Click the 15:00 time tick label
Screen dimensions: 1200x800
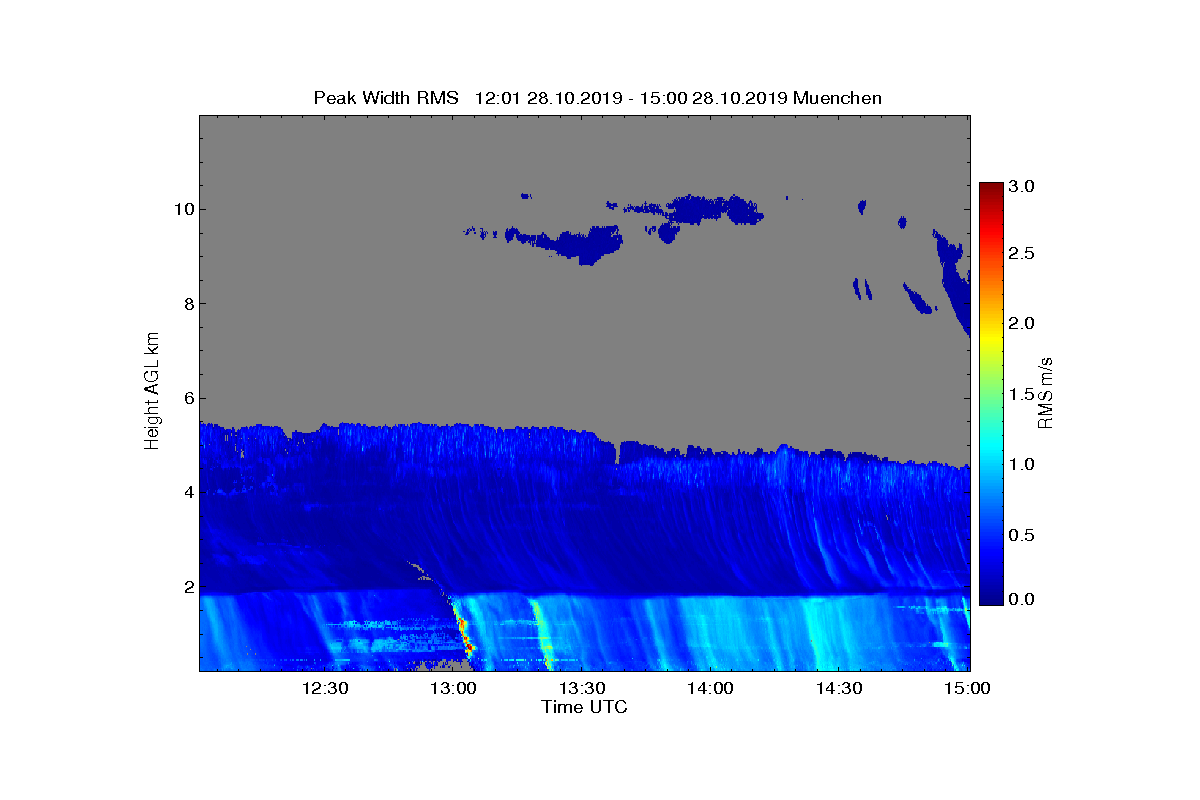pos(967,688)
